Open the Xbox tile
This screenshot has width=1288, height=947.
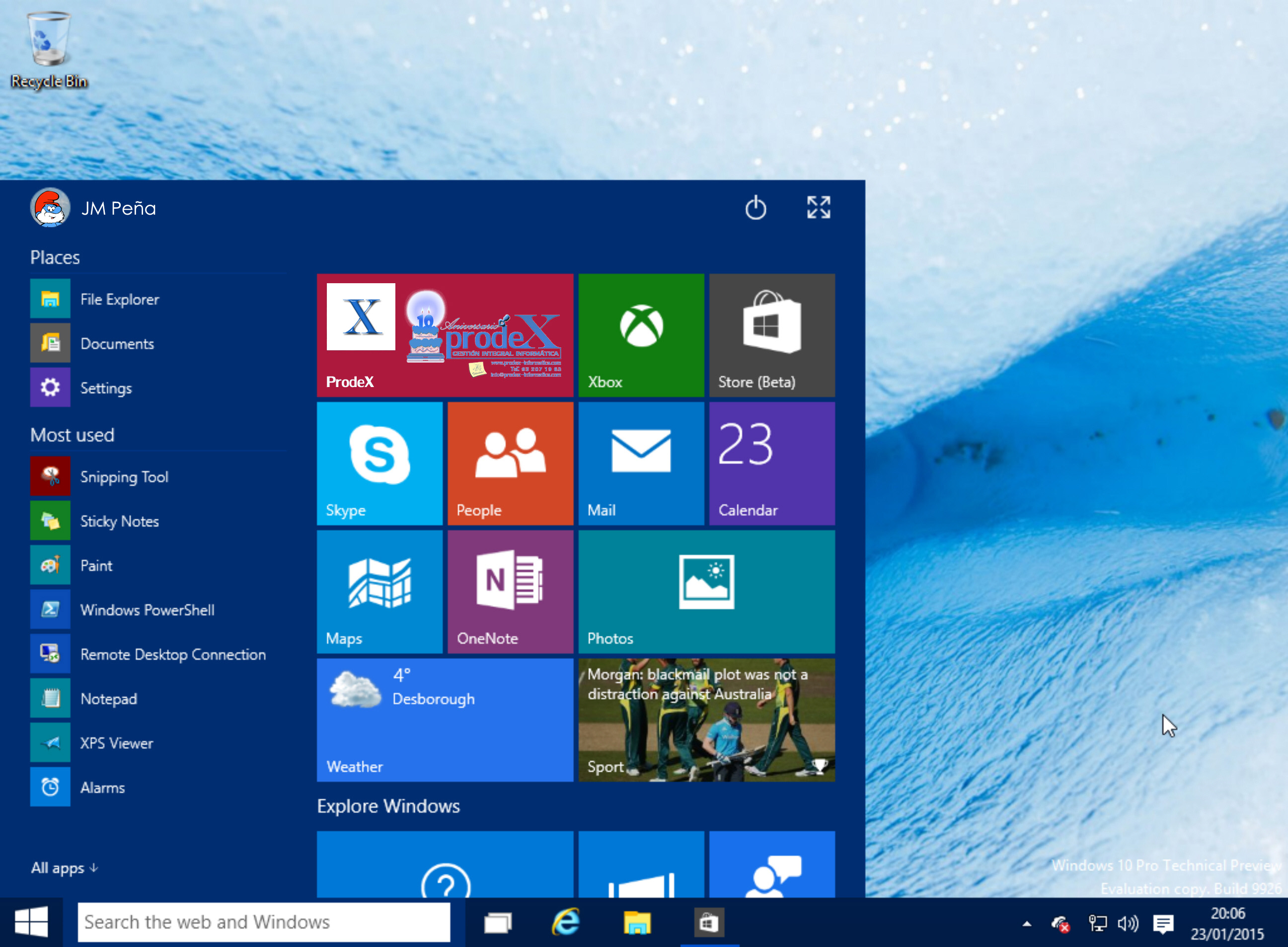coord(641,335)
